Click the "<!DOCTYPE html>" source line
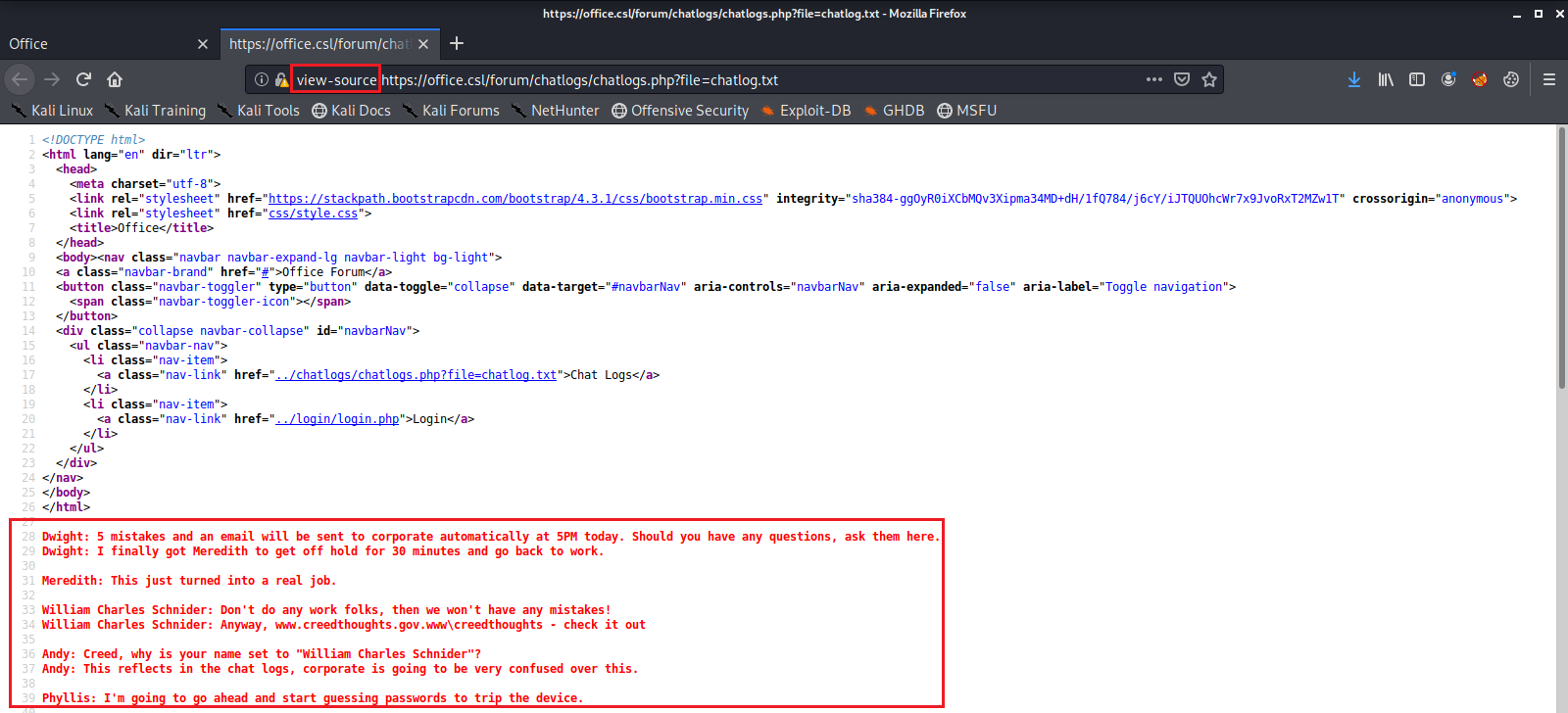The height and width of the screenshot is (713, 1568). pos(93,140)
